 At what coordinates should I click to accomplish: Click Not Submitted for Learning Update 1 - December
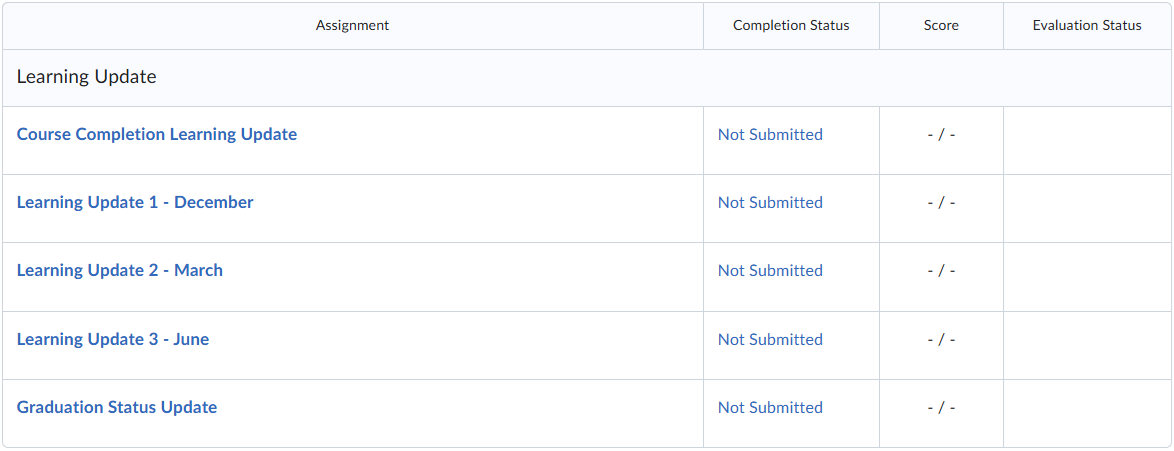coord(770,202)
